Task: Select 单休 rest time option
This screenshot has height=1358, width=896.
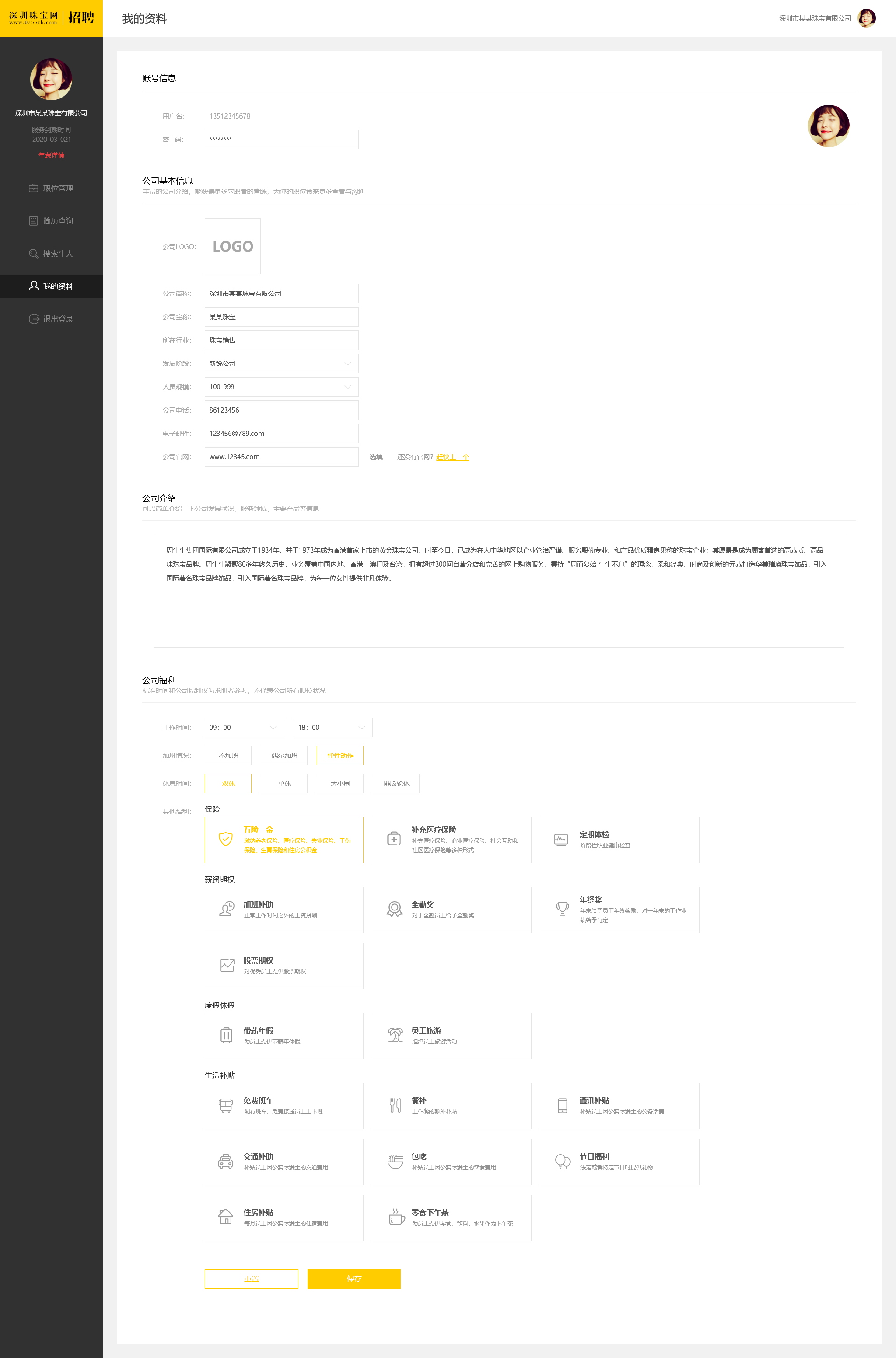Action: coord(284,783)
